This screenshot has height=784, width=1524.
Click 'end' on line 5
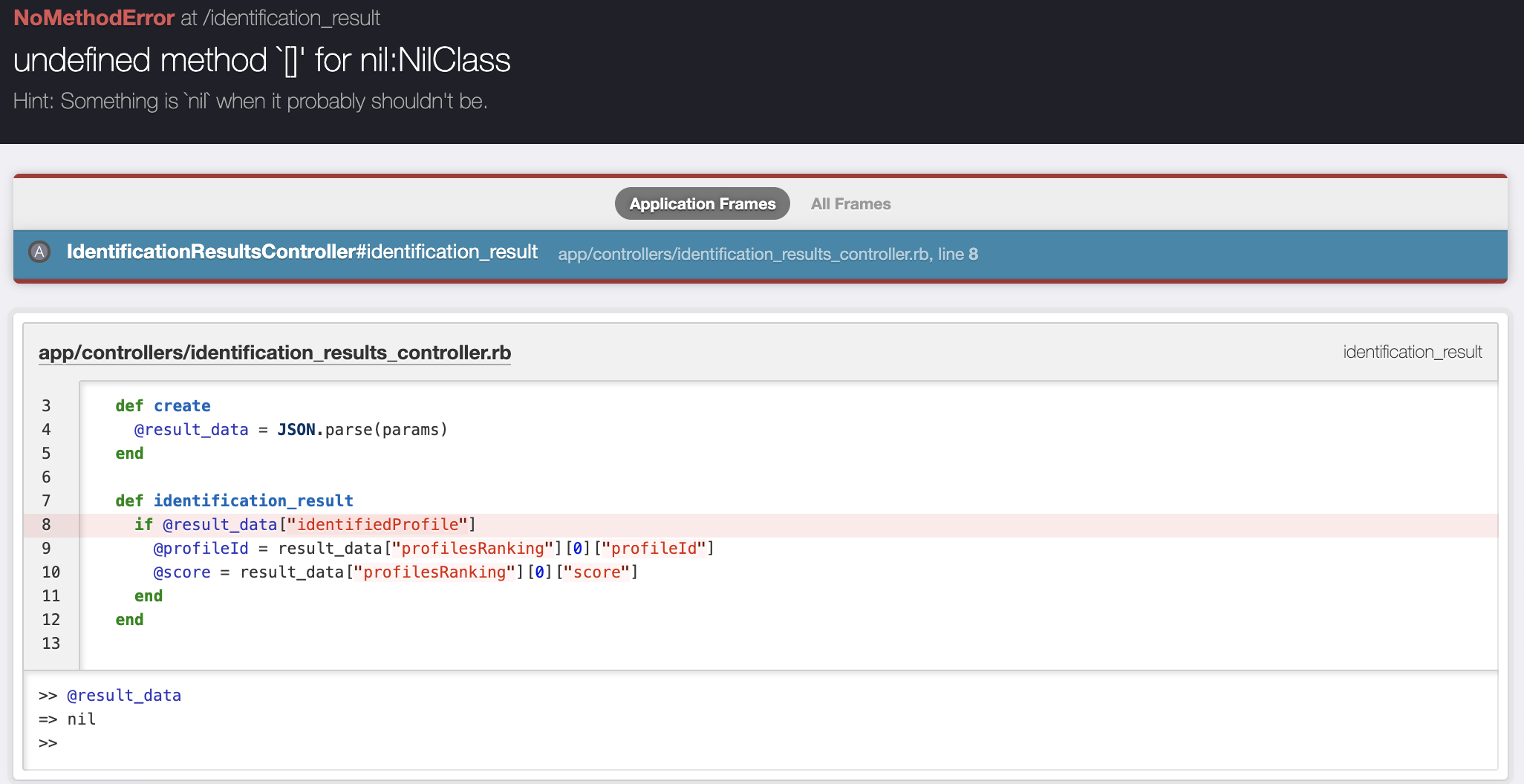[x=129, y=454]
